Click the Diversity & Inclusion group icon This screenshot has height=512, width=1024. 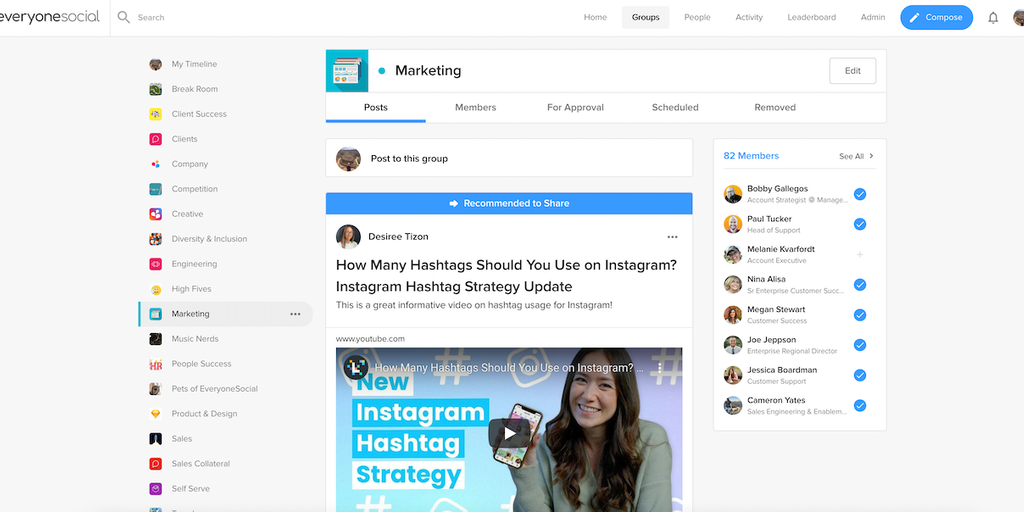tap(155, 239)
